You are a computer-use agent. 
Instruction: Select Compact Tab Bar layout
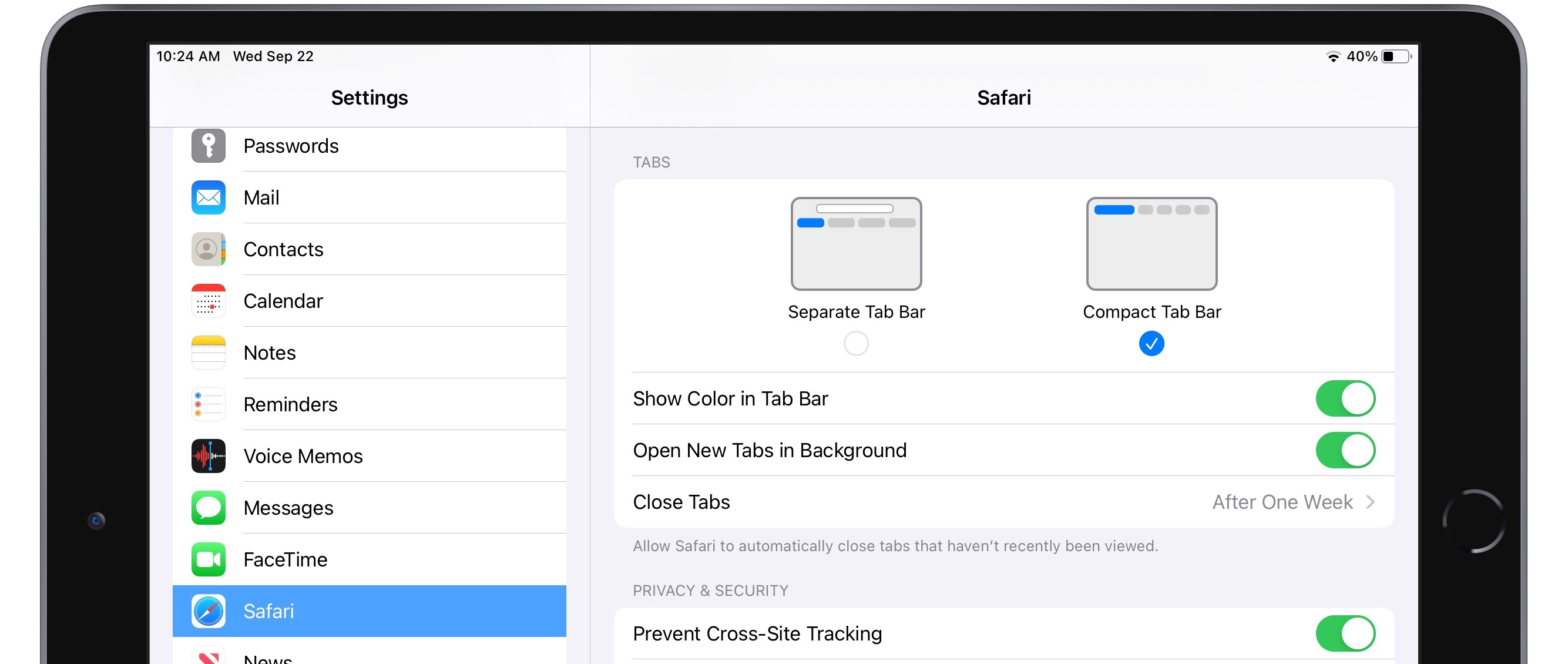click(1150, 343)
